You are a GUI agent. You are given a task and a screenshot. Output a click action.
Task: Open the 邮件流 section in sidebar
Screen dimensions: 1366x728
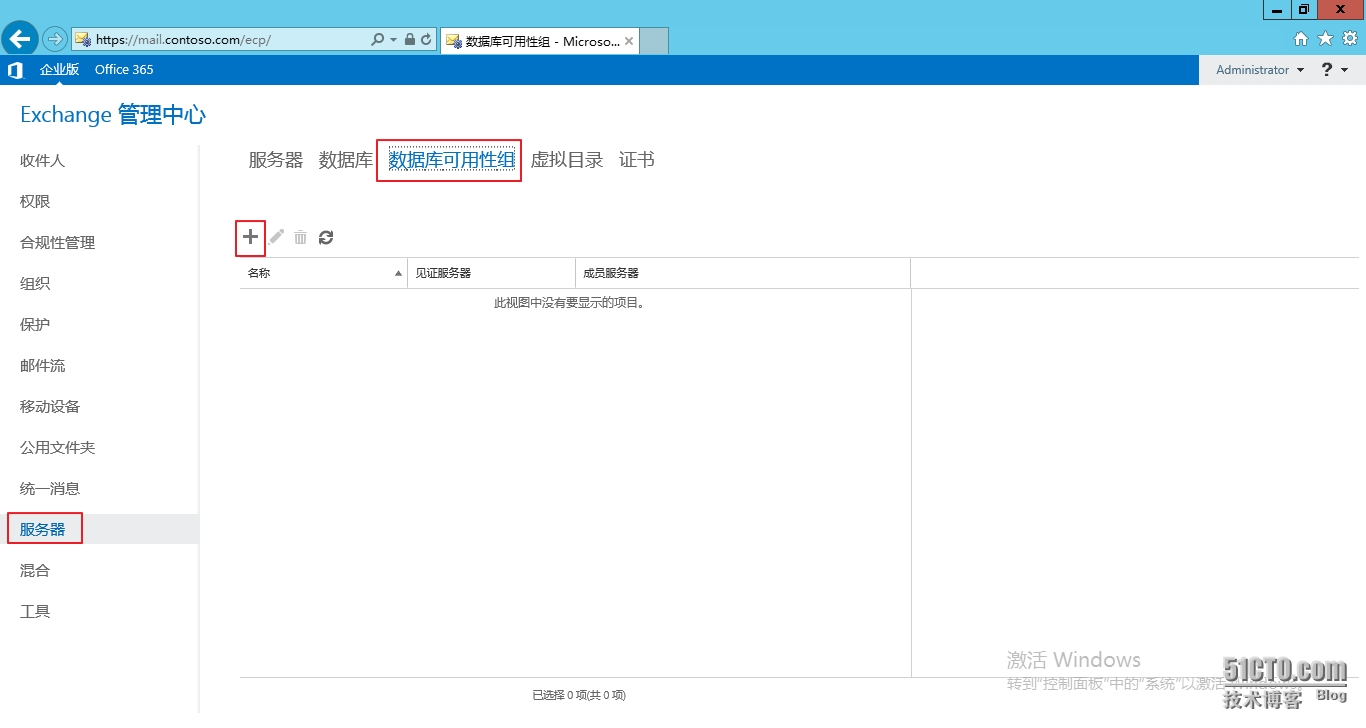(x=42, y=365)
